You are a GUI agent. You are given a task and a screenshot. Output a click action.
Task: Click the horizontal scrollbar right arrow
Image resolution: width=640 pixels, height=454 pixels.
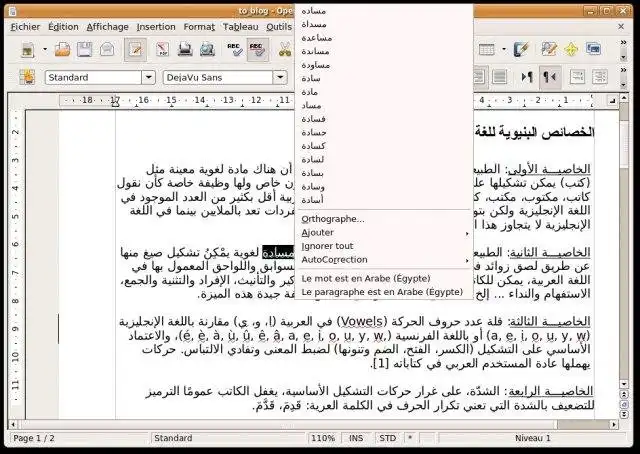click(x=614, y=425)
